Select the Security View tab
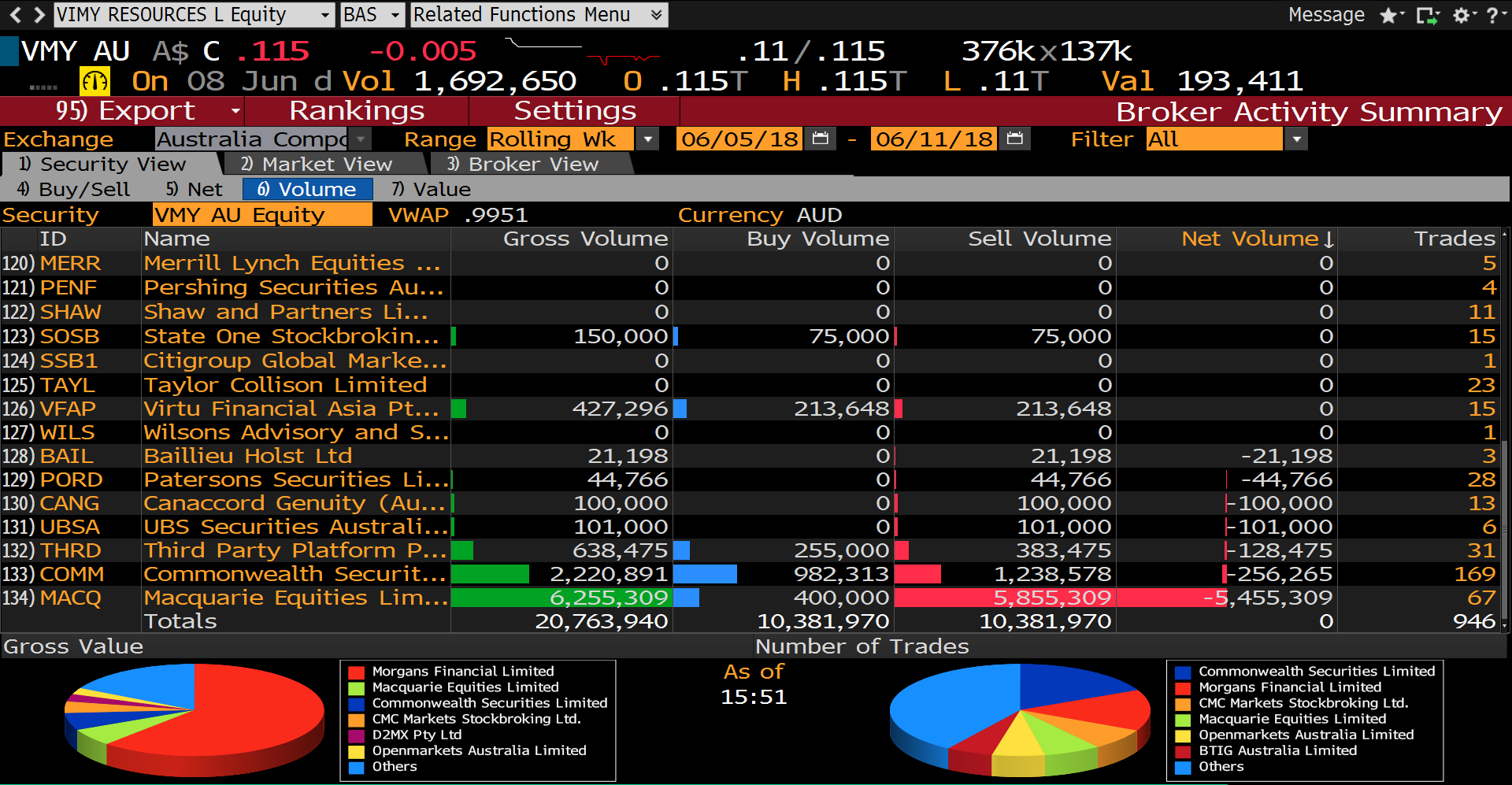1512x785 pixels. coord(112,164)
